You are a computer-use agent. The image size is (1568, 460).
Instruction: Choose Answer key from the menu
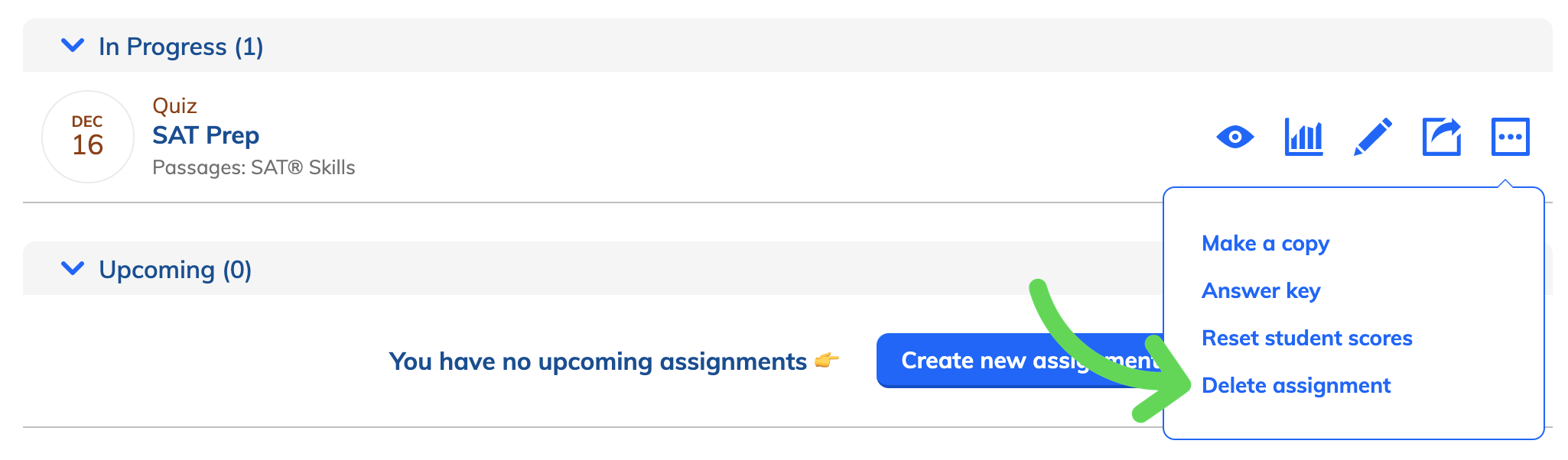[x=1261, y=291]
